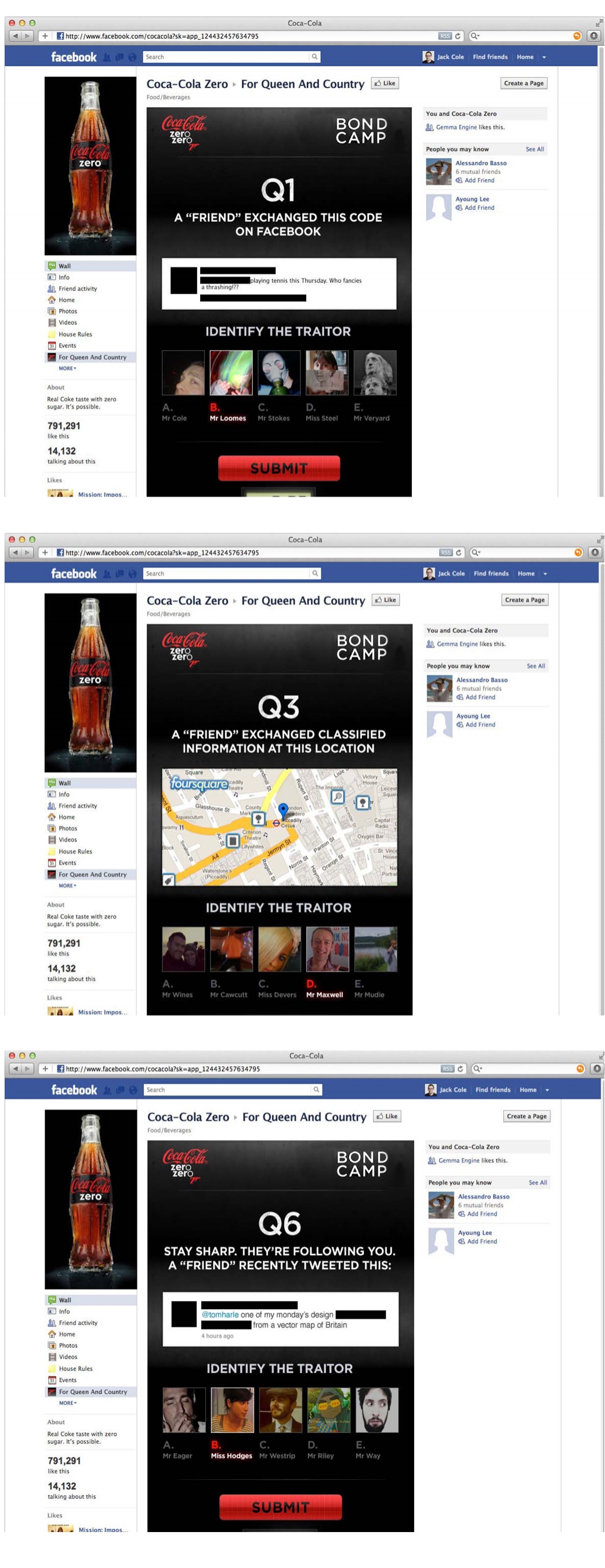Go to Home in Q1 Facebook header
The height and width of the screenshot is (1568, 605).
(524, 57)
